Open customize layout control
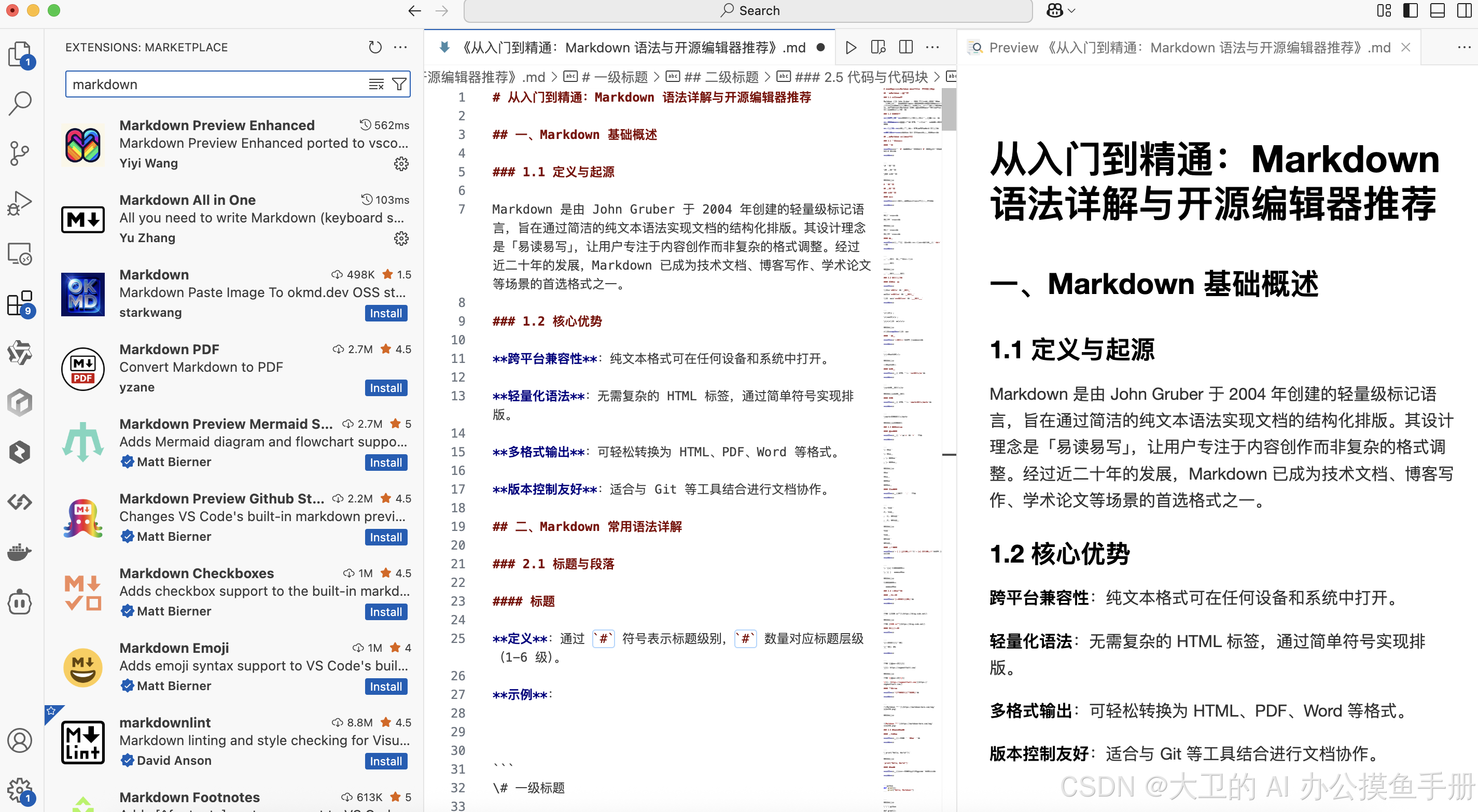1478x812 pixels. tap(1384, 10)
